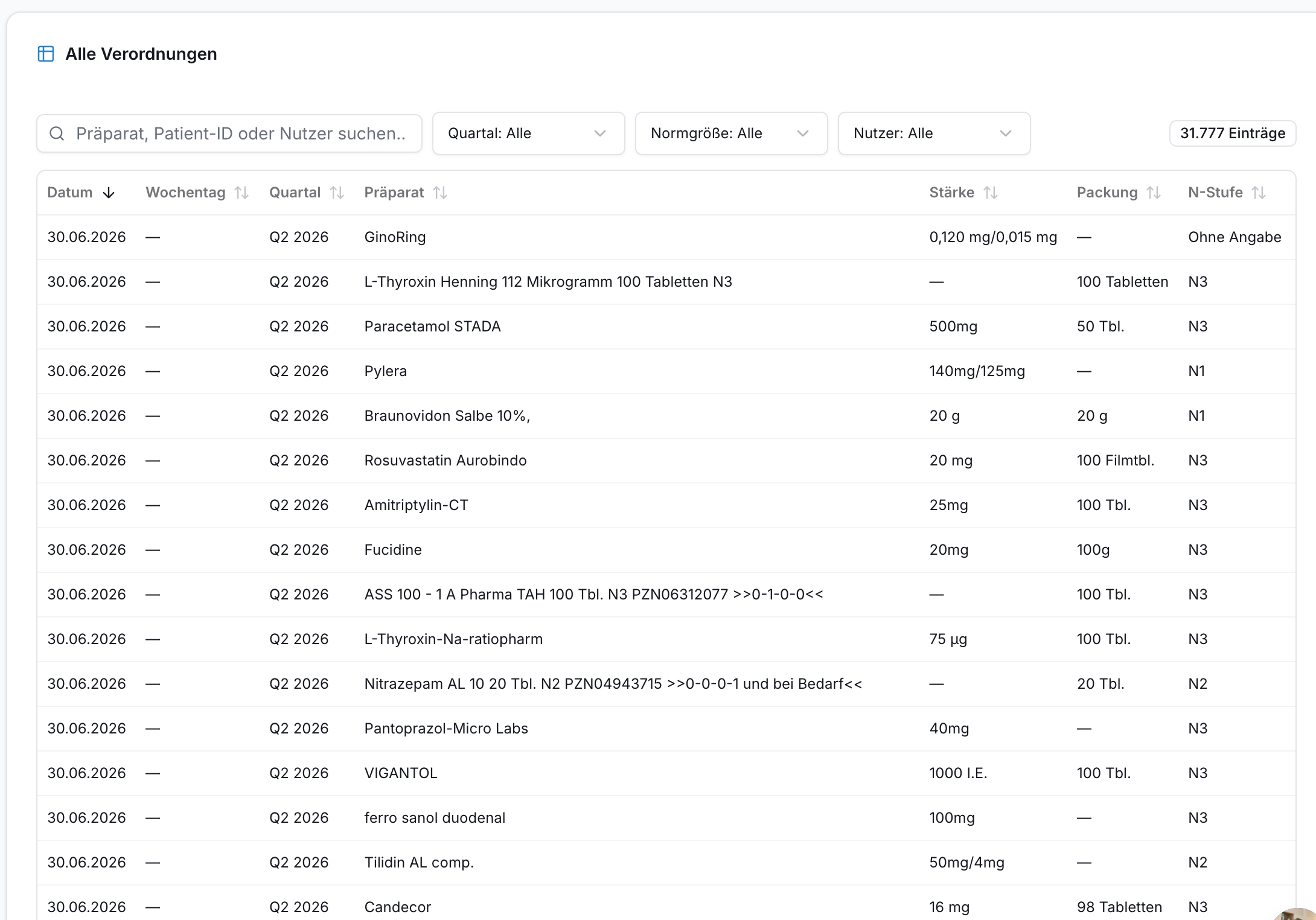Focus the Präparat, Patient-ID search field
The width and height of the screenshot is (1316, 920).
229,133
